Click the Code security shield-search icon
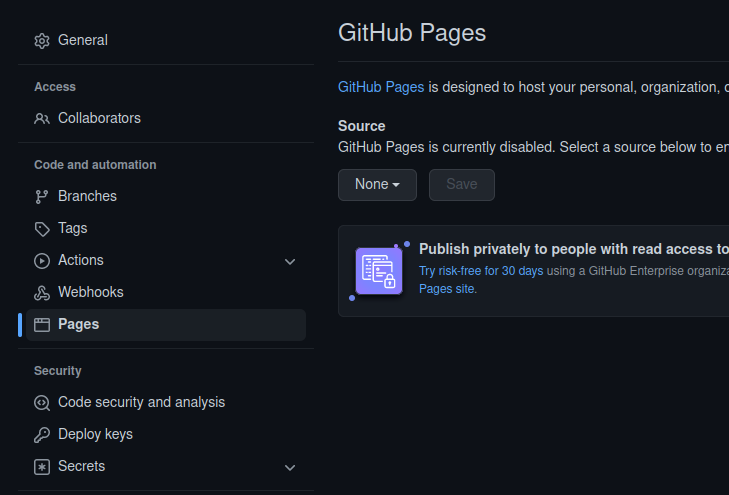The height and width of the screenshot is (495, 729). coord(42,403)
